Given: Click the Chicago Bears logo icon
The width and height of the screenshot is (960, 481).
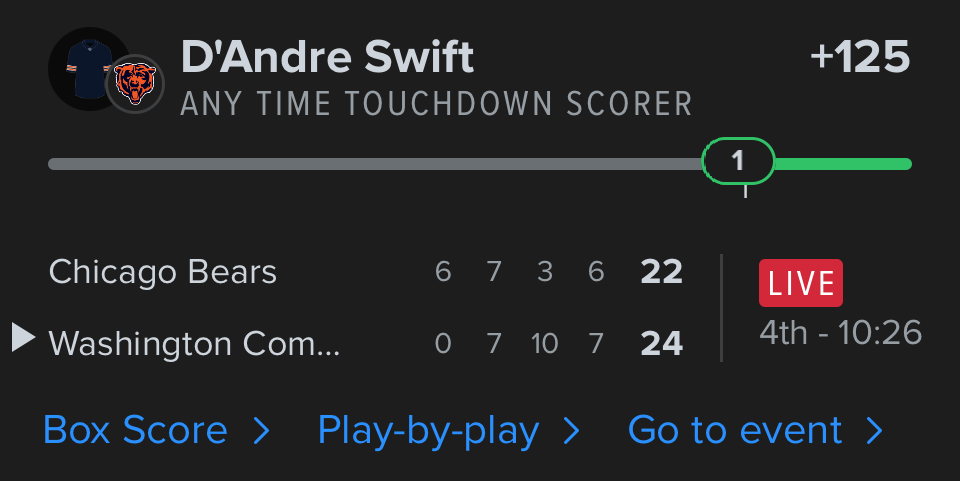Looking at the screenshot, I should (135, 84).
